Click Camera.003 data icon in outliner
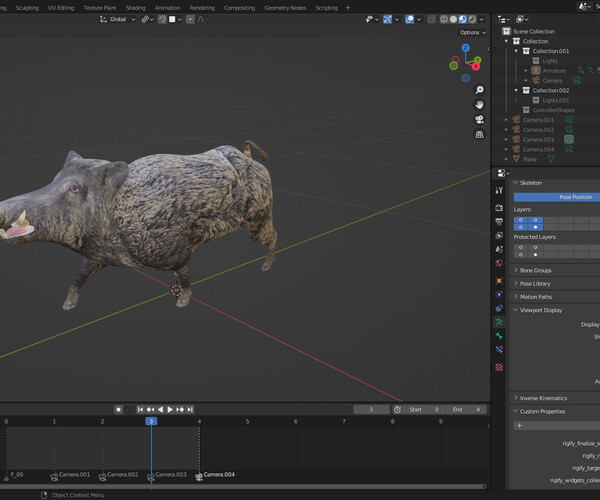600x500 pixels. [x=569, y=139]
